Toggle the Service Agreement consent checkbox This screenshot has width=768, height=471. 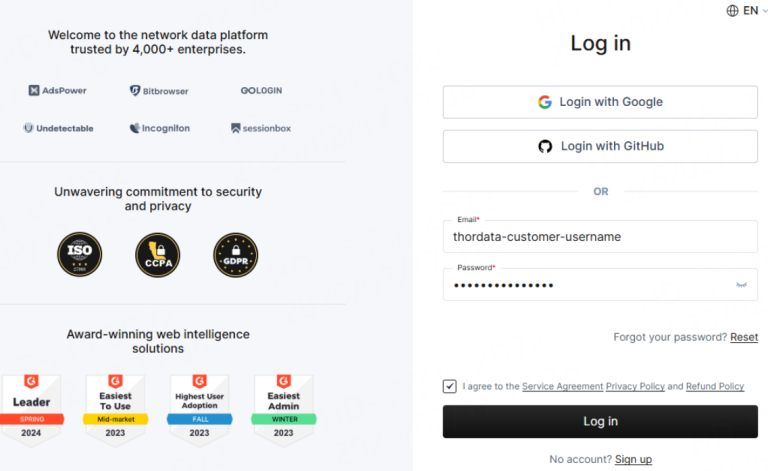tap(450, 386)
